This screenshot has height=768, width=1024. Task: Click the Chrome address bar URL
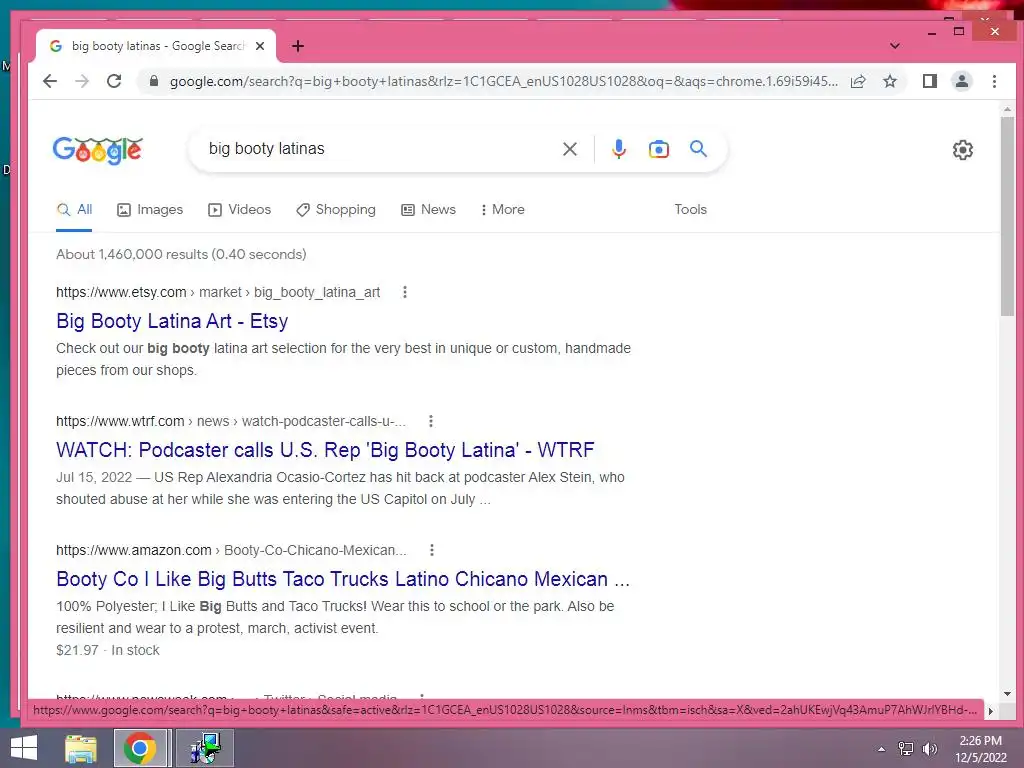(504, 81)
